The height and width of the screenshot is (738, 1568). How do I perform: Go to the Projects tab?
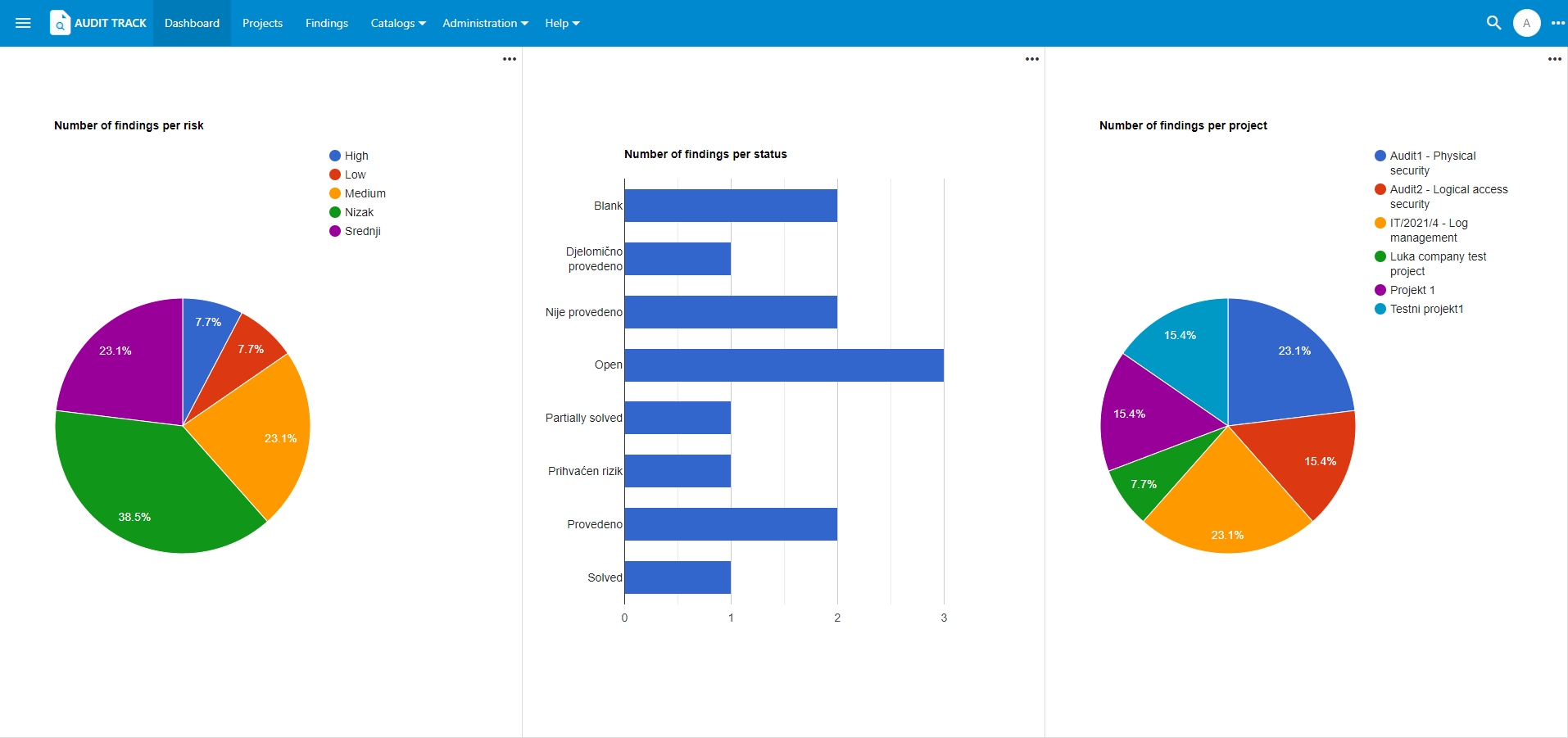click(x=262, y=23)
